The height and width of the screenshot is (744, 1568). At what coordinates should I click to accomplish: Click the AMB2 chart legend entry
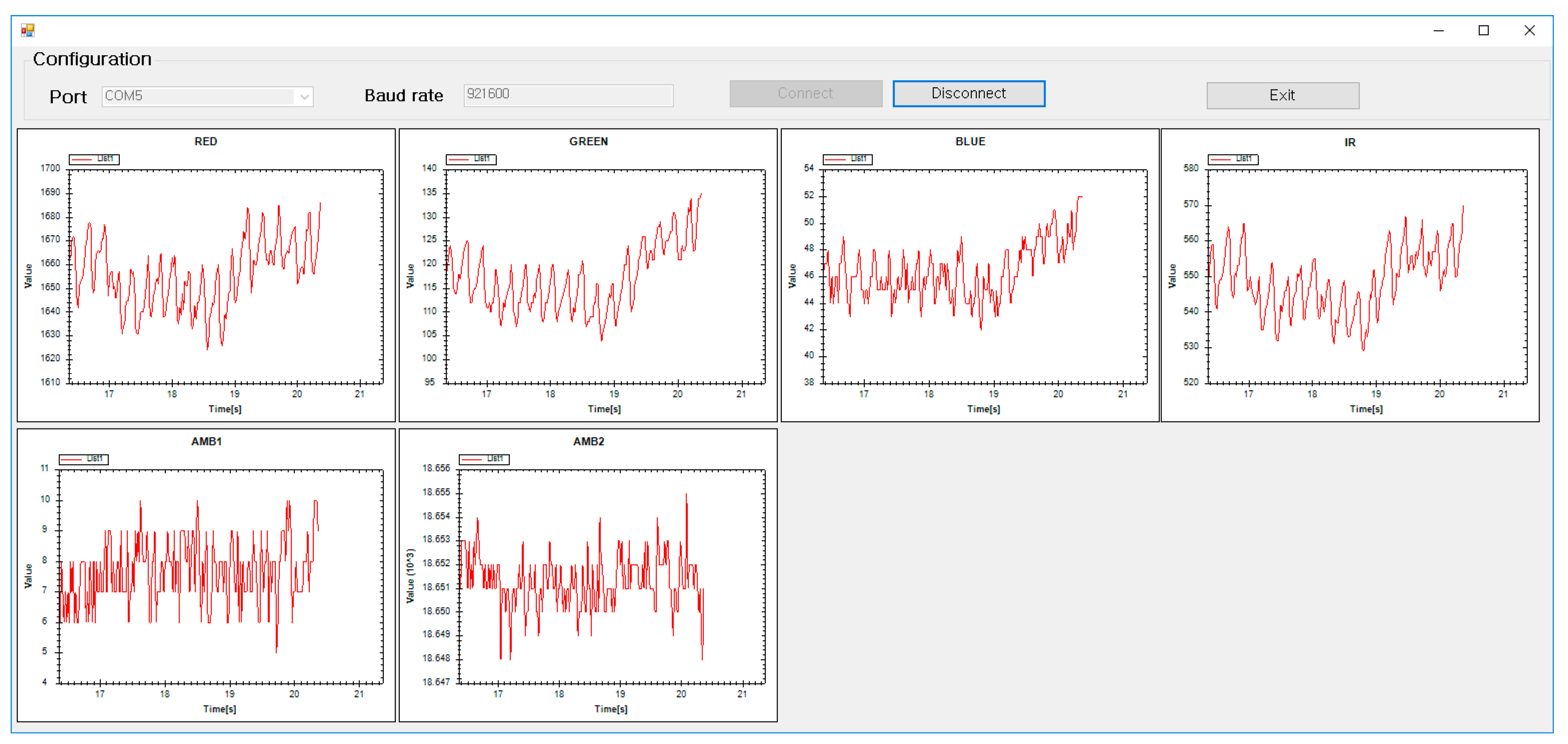click(x=484, y=459)
